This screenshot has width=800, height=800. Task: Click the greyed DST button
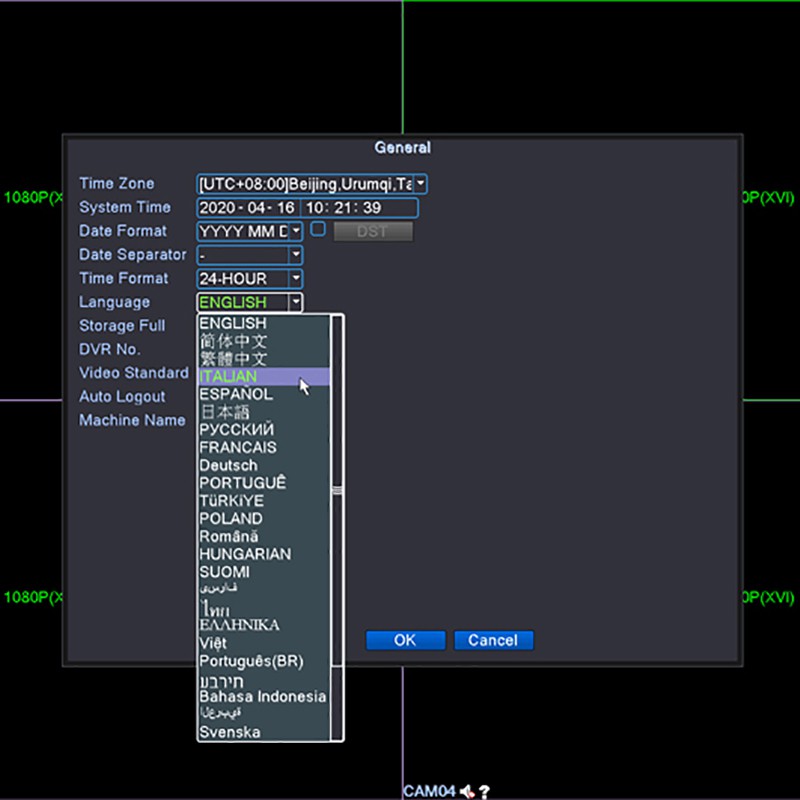[372, 232]
